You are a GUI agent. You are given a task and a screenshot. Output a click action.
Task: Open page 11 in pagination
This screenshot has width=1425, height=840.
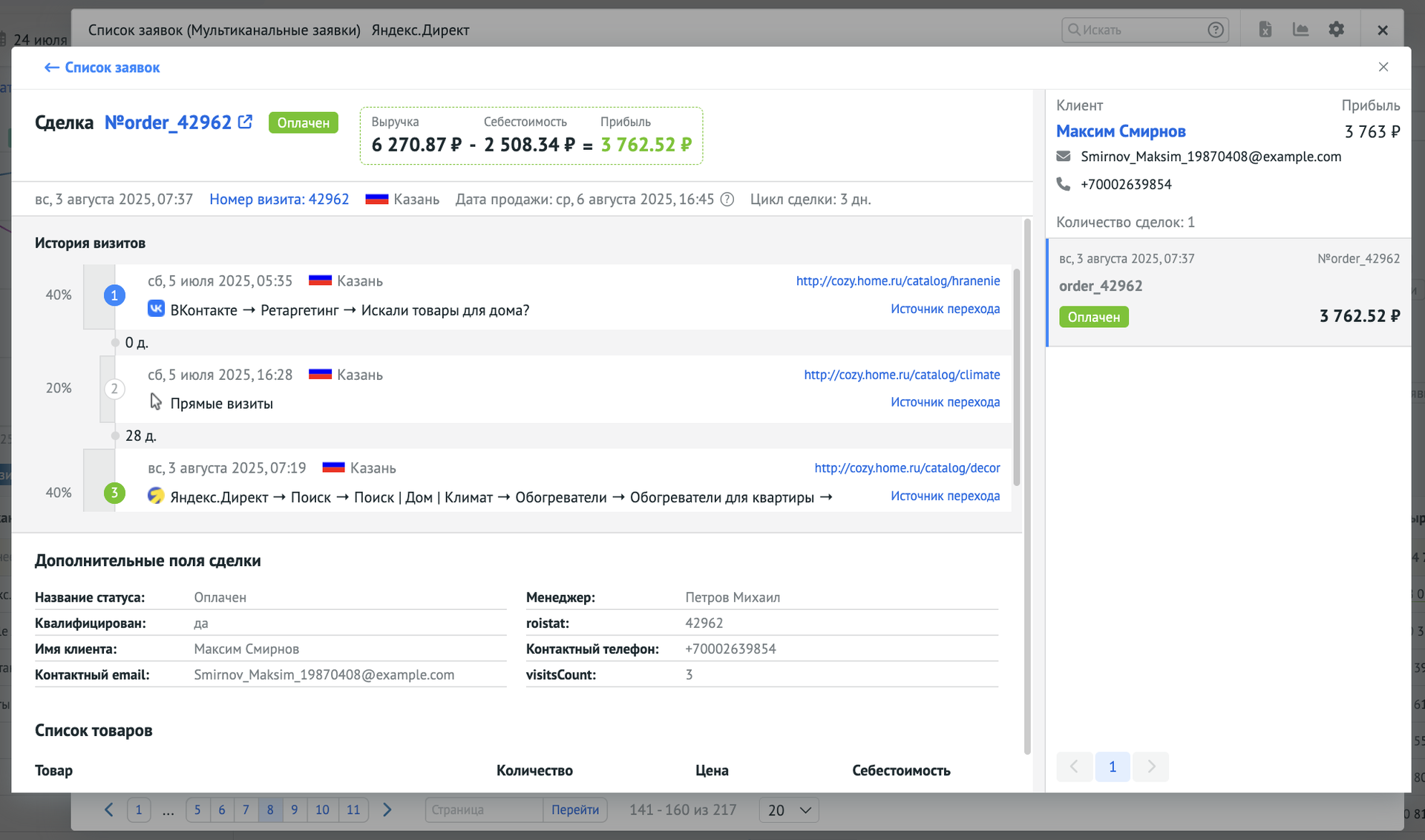click(x=353, y=810)
